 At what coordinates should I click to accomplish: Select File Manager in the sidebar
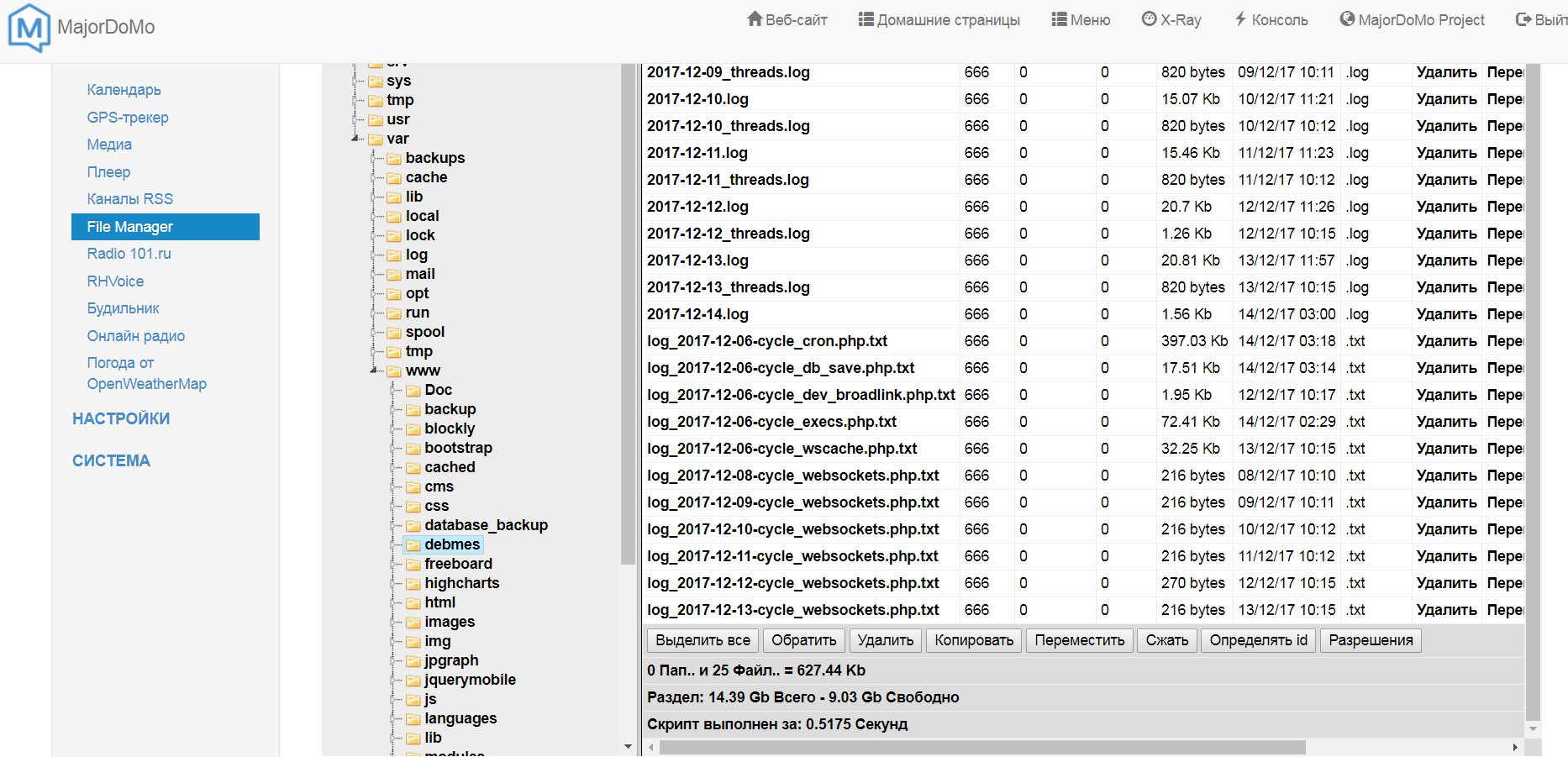pyautogui.click(x=166, y=227)
